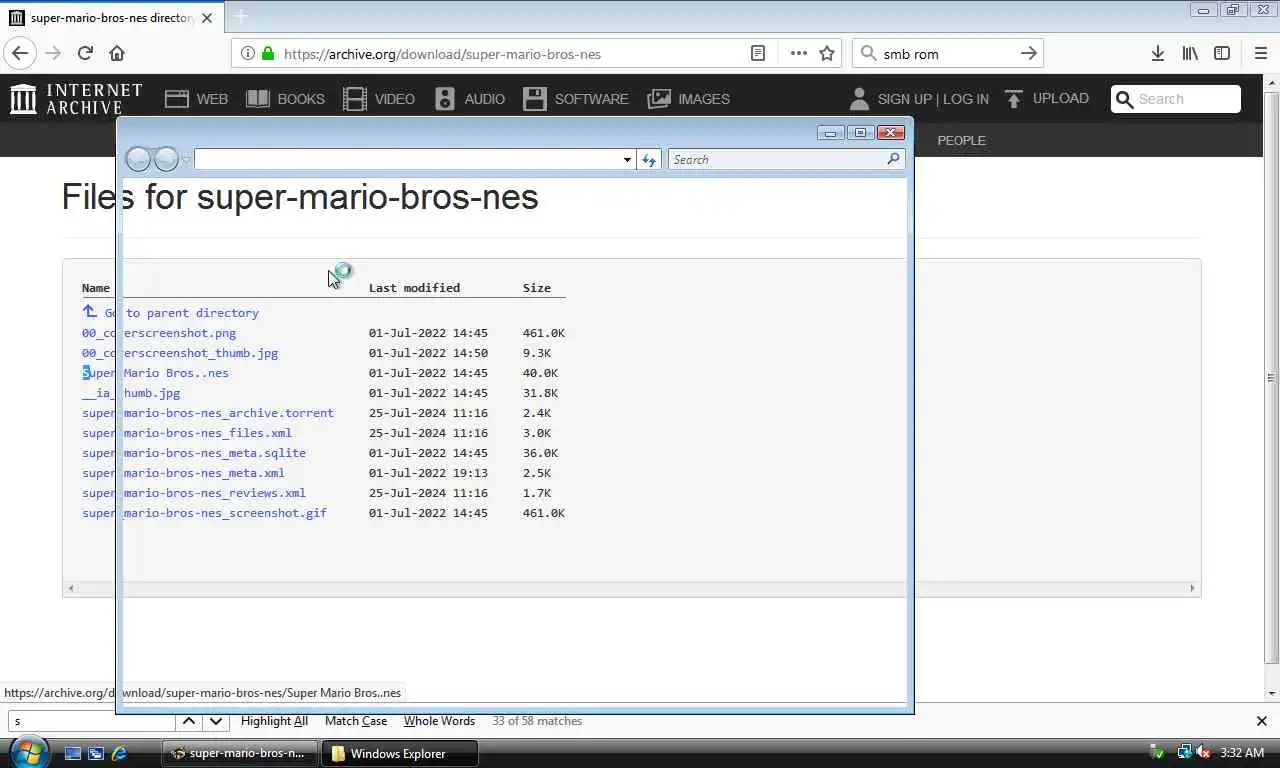1280x768 pixels.
Task: Click Explorer window back button
Action: [x=138, y=159]
